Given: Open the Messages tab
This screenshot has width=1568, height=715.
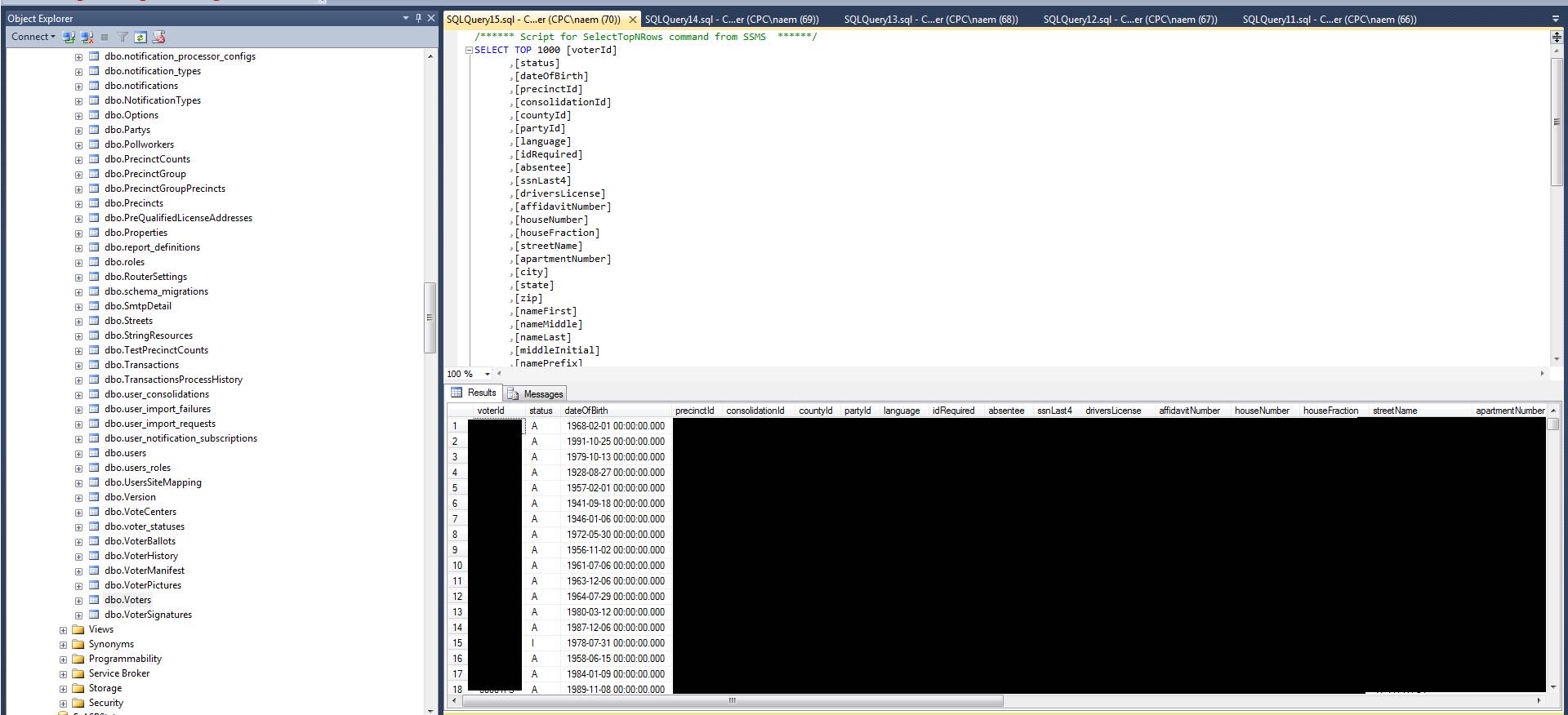Looking at the screenshot, I should [536, 393].
